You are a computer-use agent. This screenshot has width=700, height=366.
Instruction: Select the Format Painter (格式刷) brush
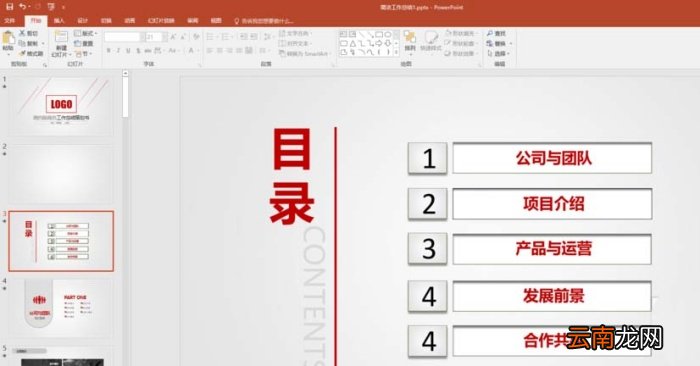(x=31, y=54)
